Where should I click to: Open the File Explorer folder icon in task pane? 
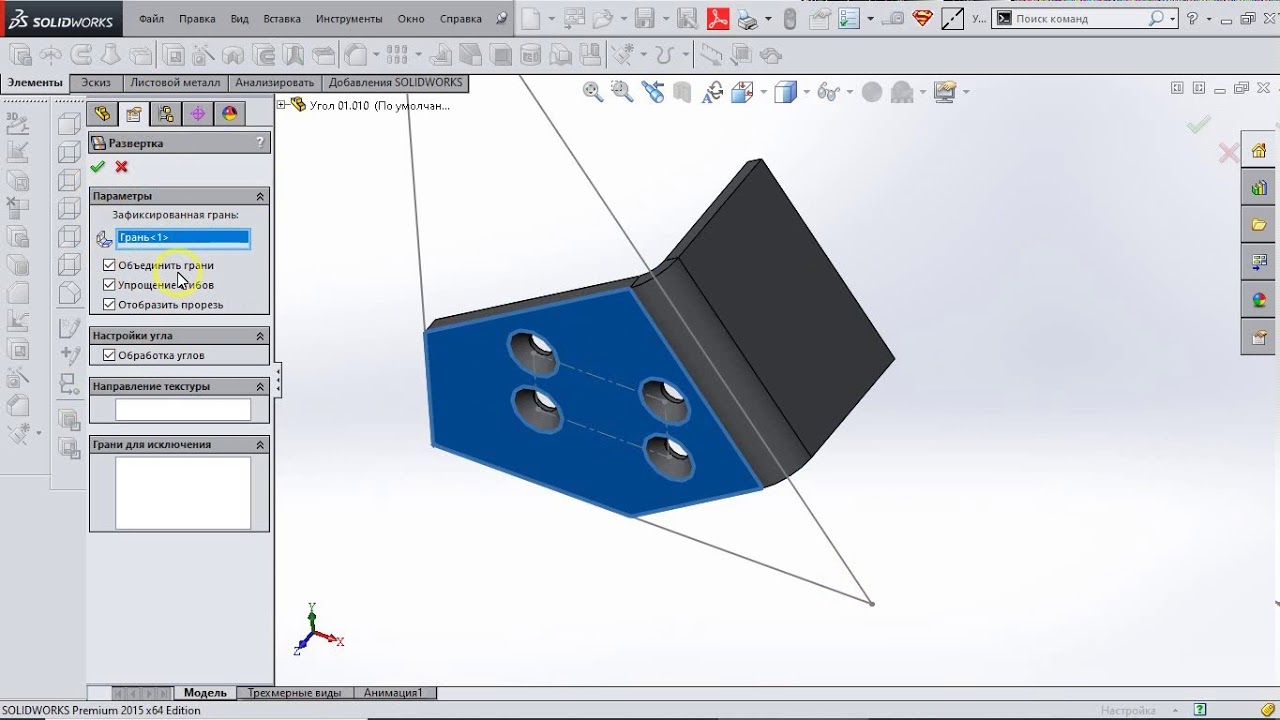[x=1259, y=225]
